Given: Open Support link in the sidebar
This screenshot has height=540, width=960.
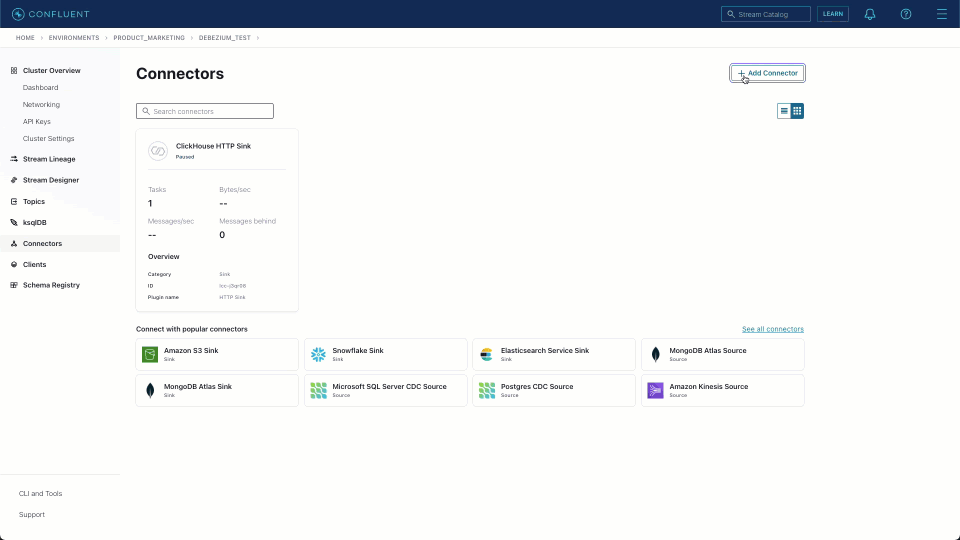Looking at the screenshot, I should (32, 515).
